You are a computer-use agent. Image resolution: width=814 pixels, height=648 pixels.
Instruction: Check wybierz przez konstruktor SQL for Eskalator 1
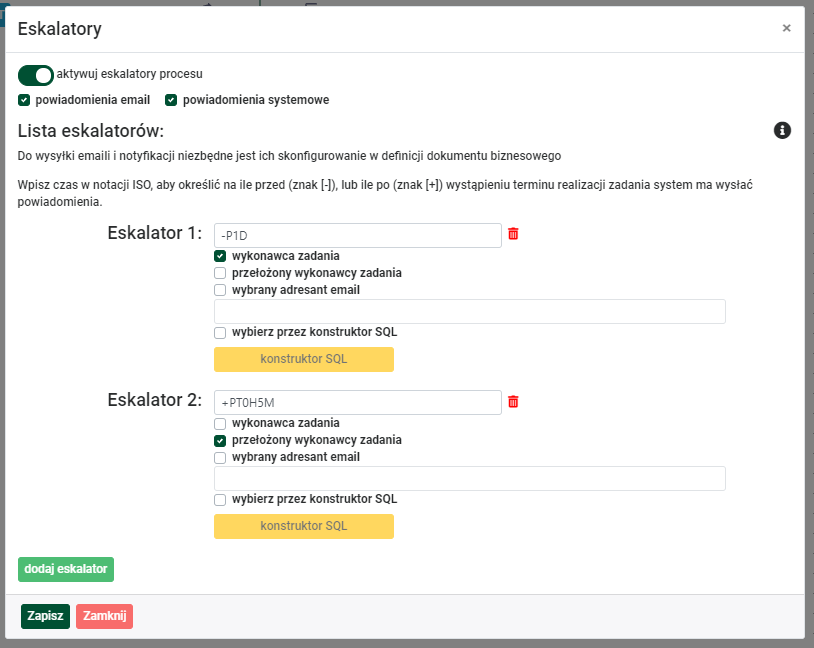pos(220,333)
